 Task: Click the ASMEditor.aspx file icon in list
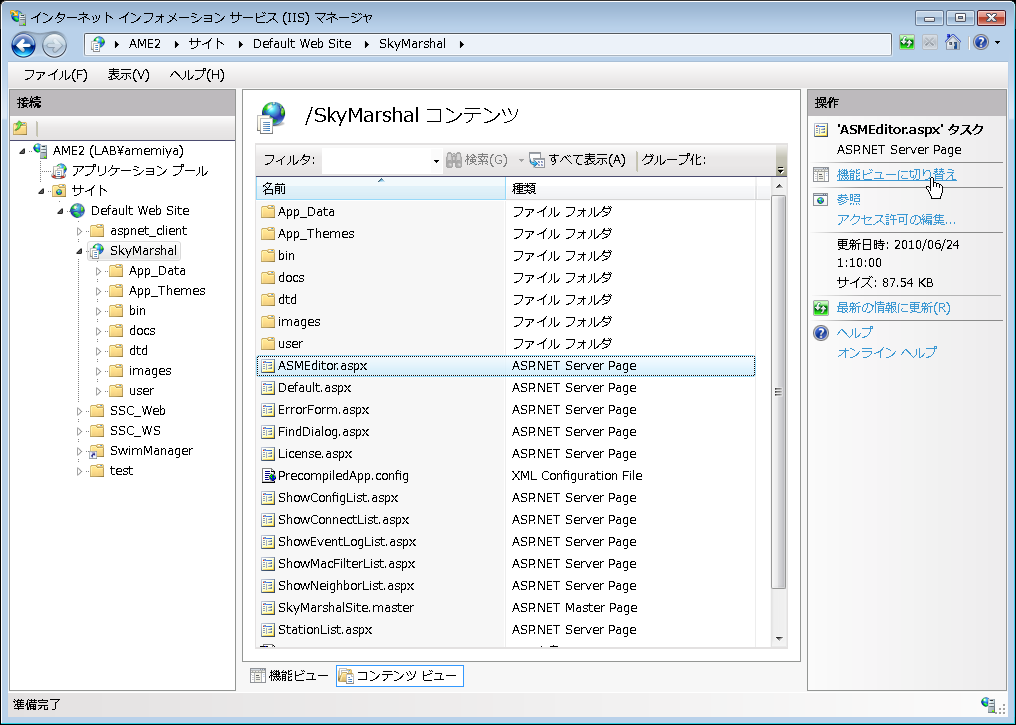pos(268,366)
